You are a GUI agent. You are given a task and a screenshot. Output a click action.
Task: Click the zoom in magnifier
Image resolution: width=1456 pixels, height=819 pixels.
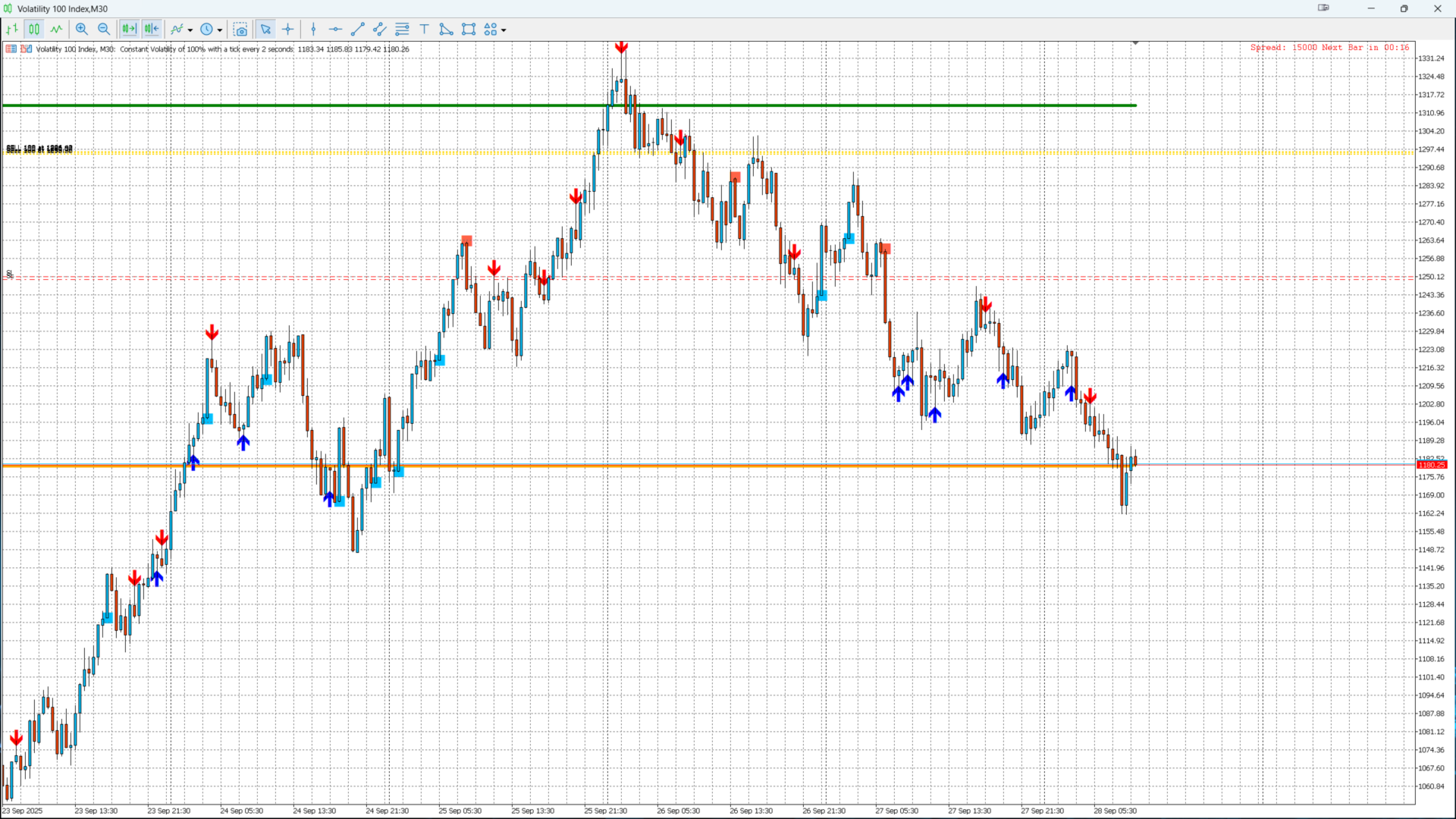pos(82,30)
